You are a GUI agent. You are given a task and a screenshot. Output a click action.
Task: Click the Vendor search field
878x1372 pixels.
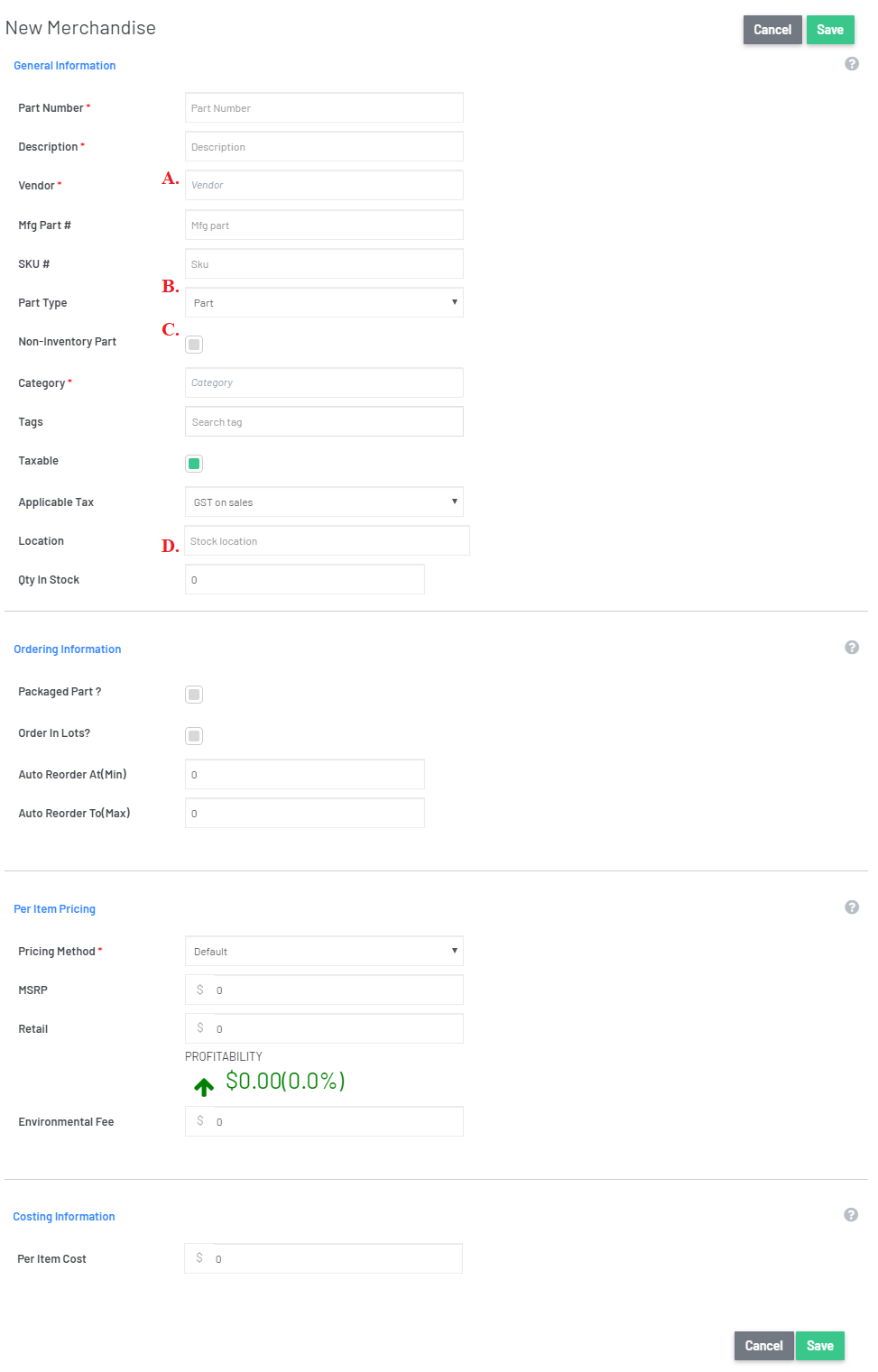324,185
